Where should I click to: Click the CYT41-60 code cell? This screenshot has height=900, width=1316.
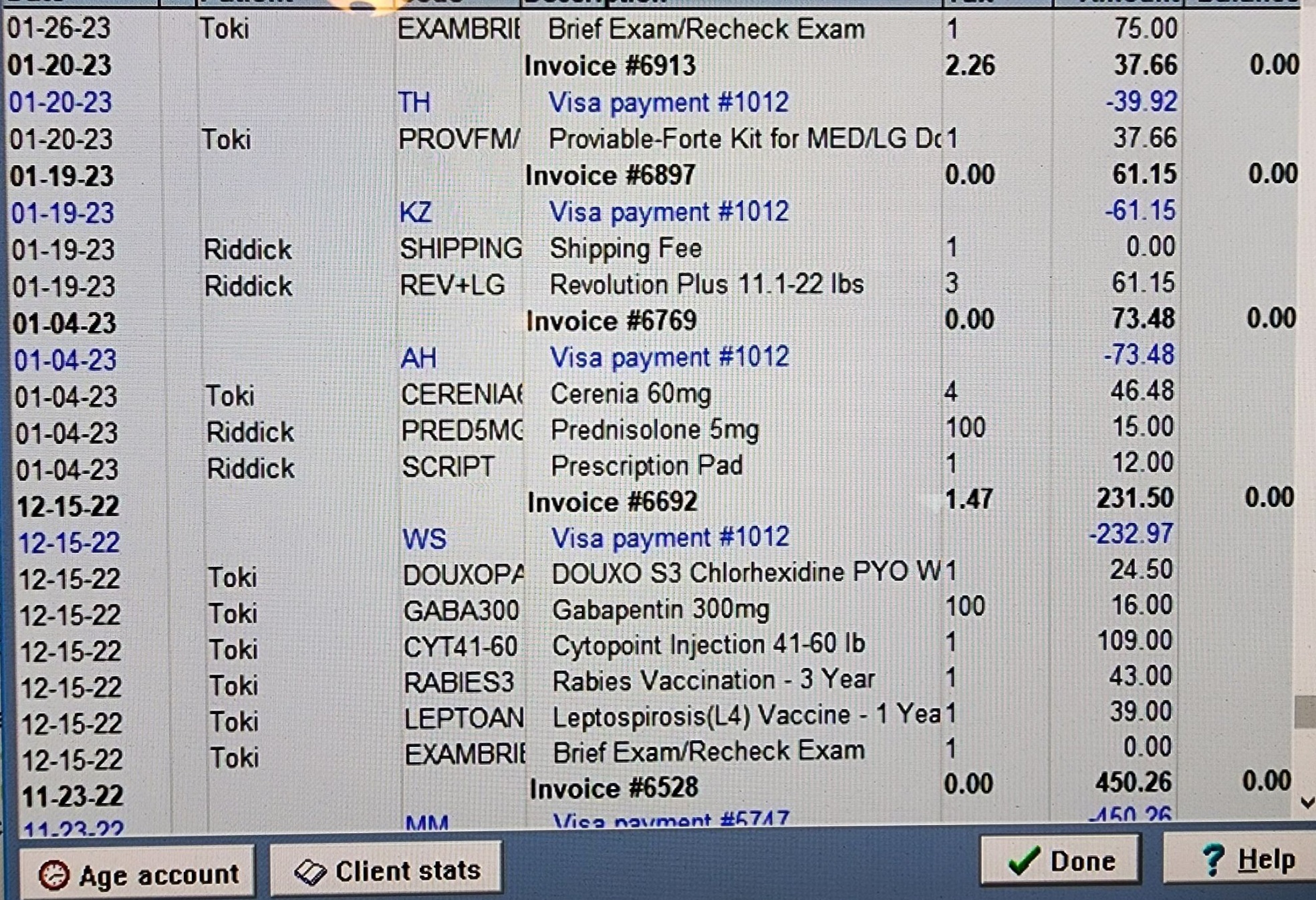click(460, 647)
